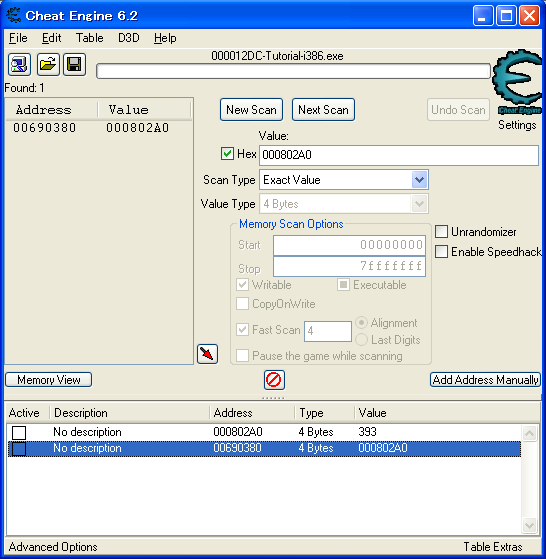Screen dimensions: 546x559
Task: Open the Table menu
Action: click(89, 38)
